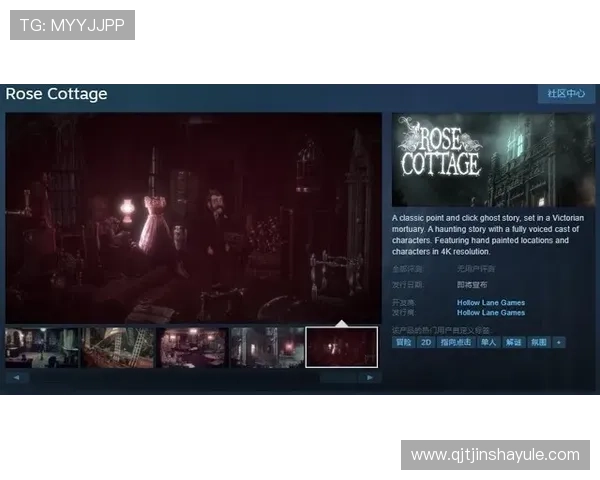600x480 pixels.
Task: Select the first screenshot thumbnail in the strip
Action: [x=41, y=347]
